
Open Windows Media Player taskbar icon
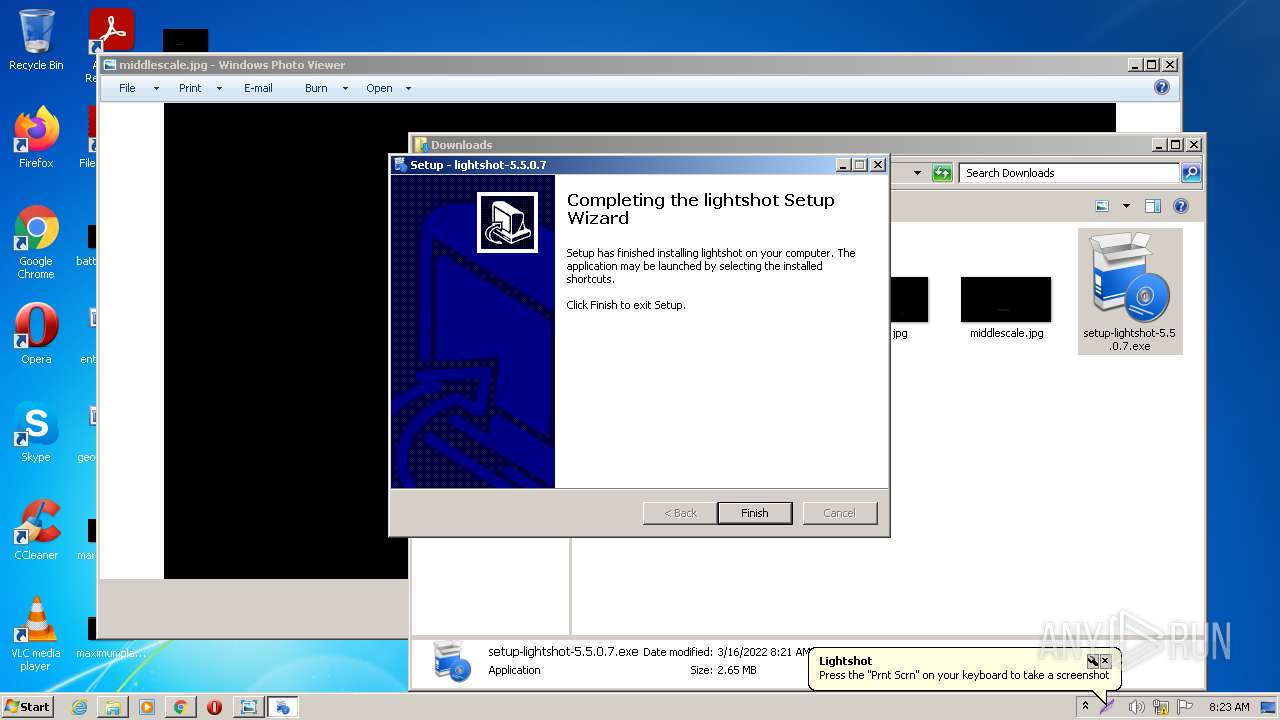click(x=147, y=707)
